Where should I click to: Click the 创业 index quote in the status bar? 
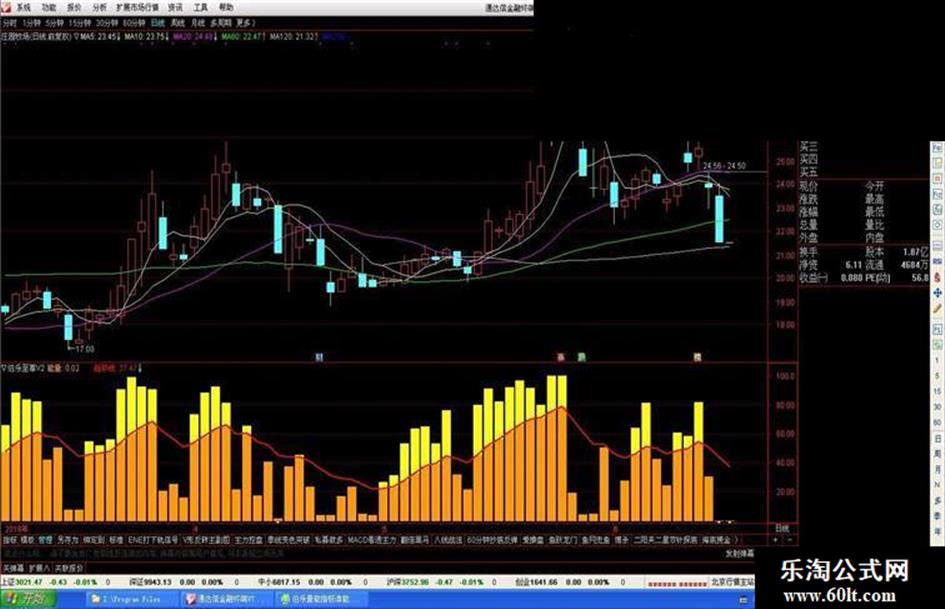tap(570, 582)
